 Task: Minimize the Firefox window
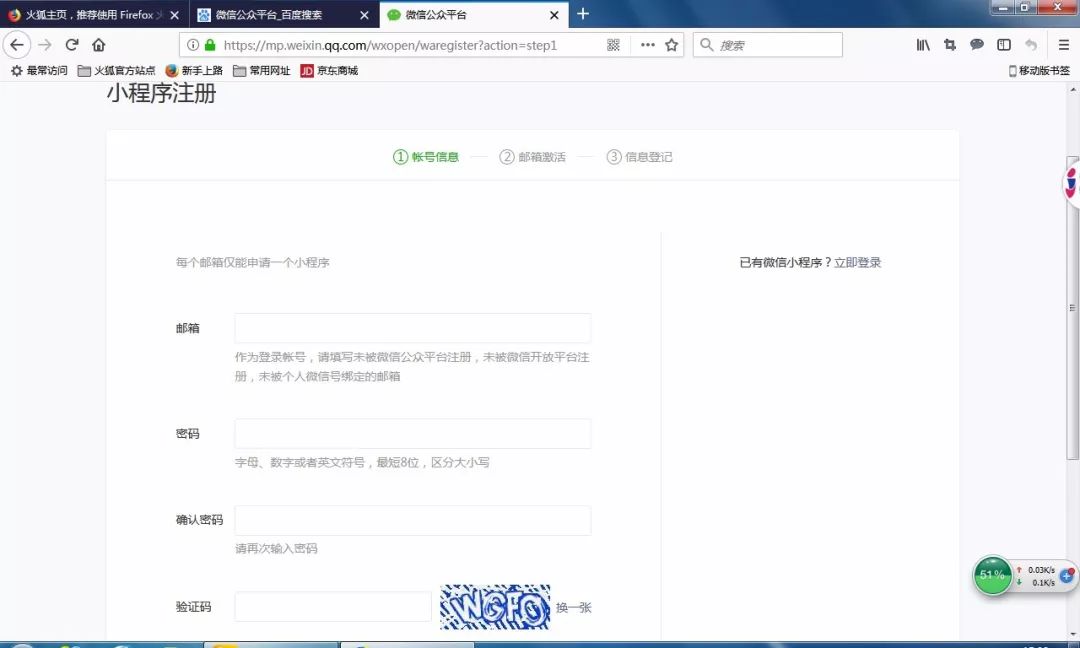pos(1003,8)
